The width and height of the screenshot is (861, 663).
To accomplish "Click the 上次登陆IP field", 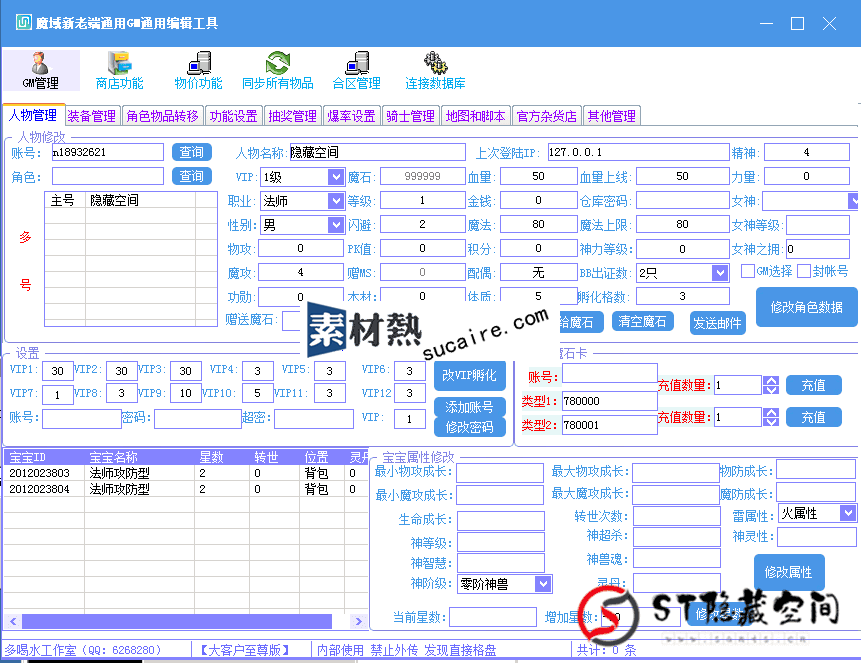I will click(x=639, y=152).
